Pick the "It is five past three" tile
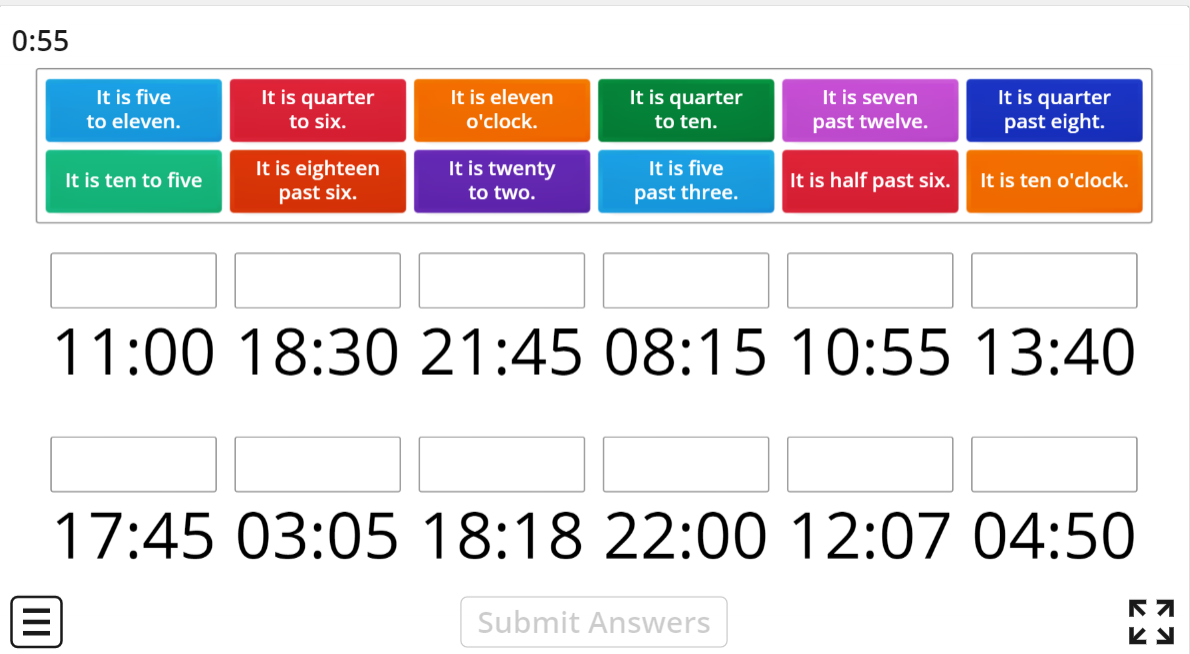The height and width of the screenshot is (654, 1190). click(685, 181)
